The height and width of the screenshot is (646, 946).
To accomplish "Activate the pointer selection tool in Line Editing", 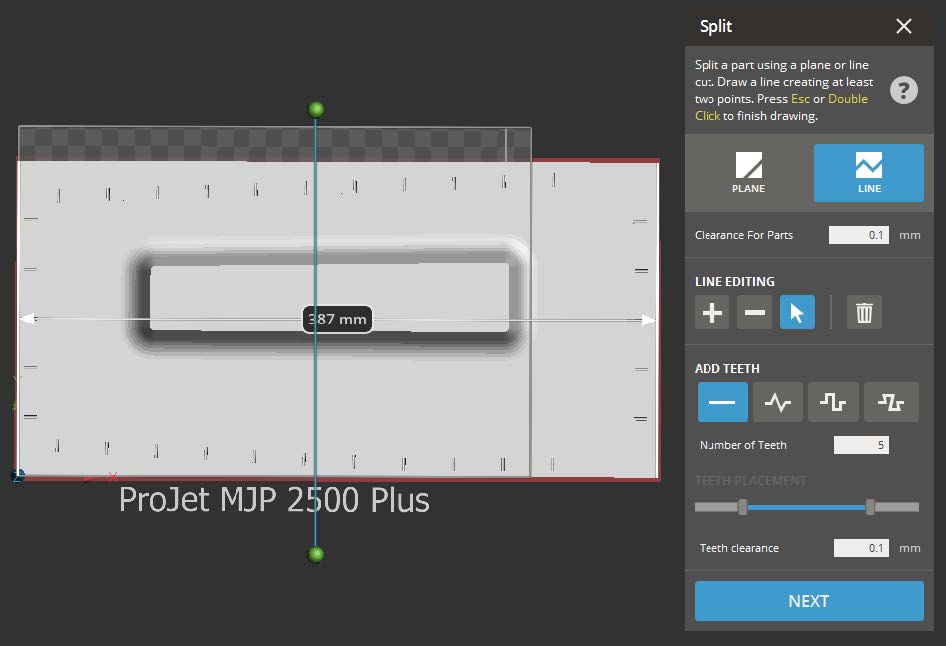I will coord(797,312).
